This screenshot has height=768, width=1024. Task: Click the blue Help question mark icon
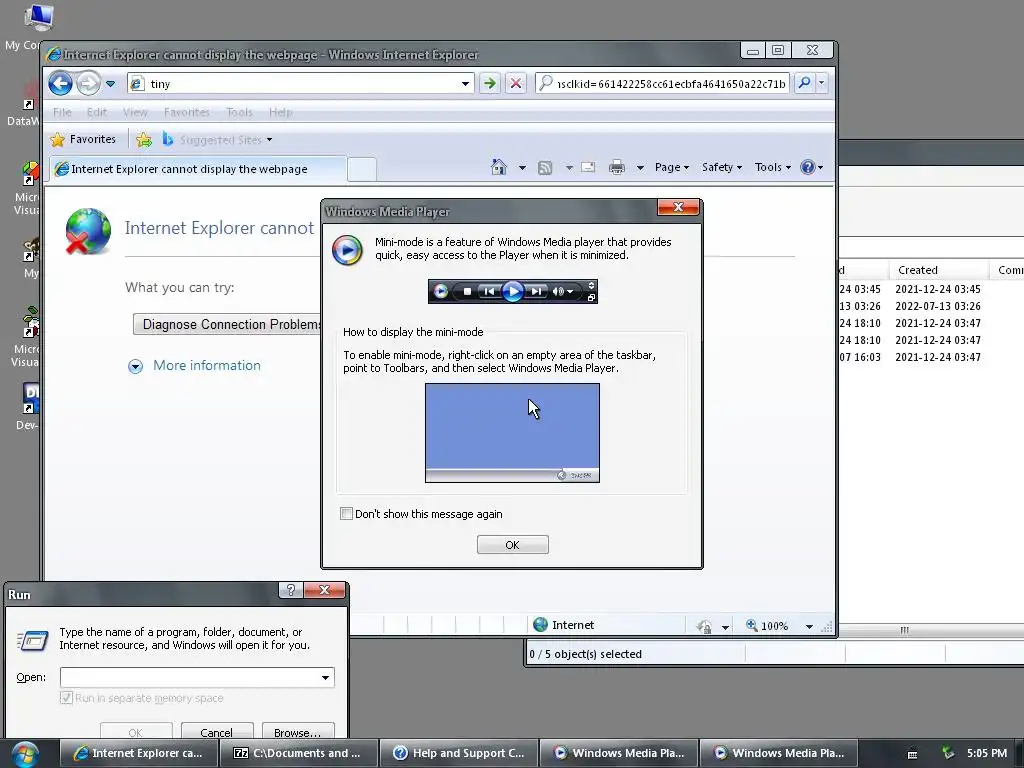808,167
